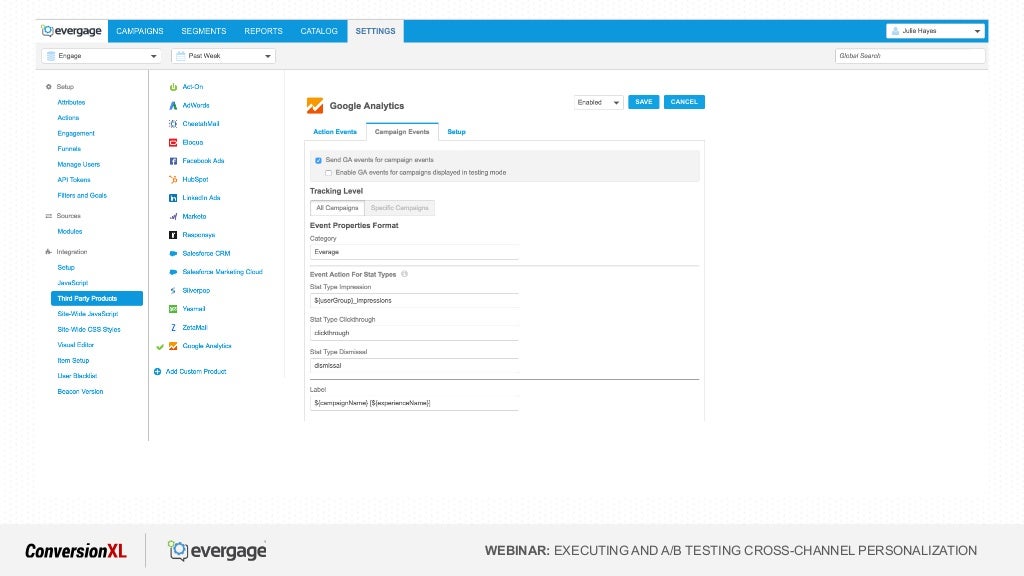Open Third Party Products in sidebar

(x=97, y=298)
